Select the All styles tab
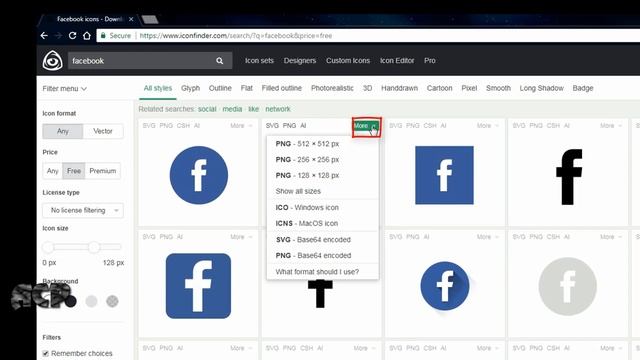Image resolution: width=640 pixels, height=360 pixels. pos(158,88)
